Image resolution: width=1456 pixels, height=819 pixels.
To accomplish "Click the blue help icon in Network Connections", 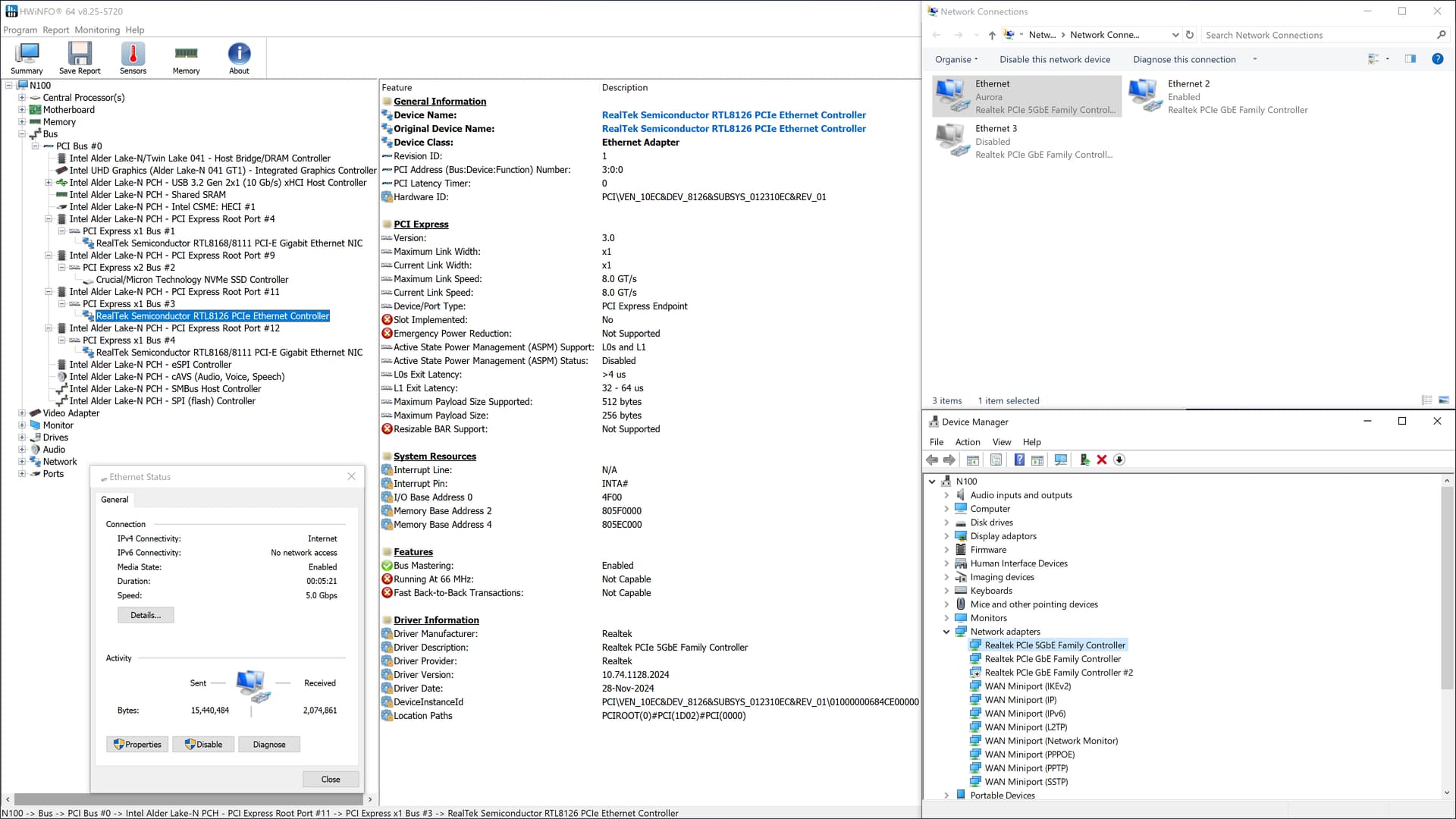I will [1437, 59].
